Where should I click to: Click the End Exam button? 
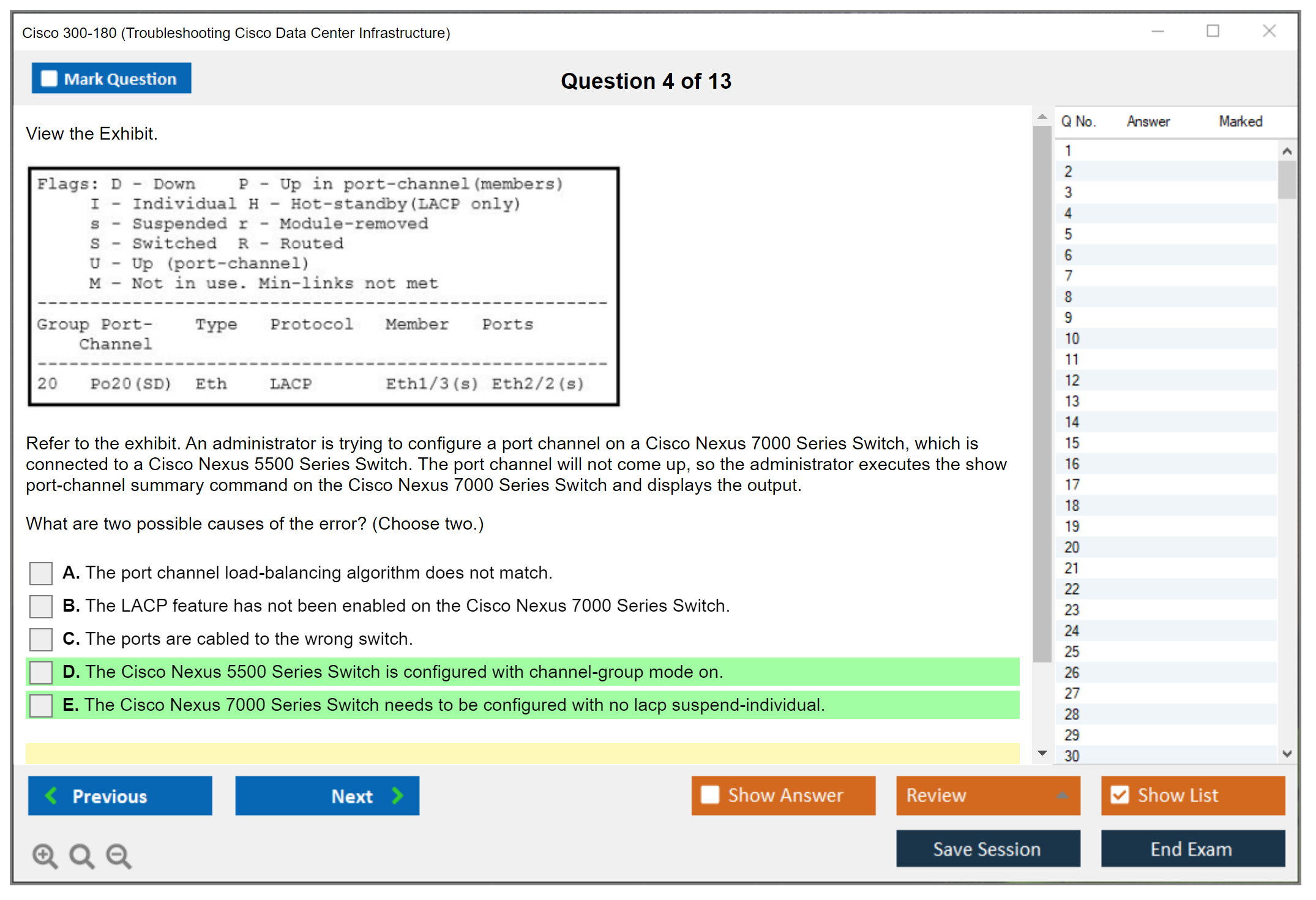pyautogui.click(x=1192, y=849)
